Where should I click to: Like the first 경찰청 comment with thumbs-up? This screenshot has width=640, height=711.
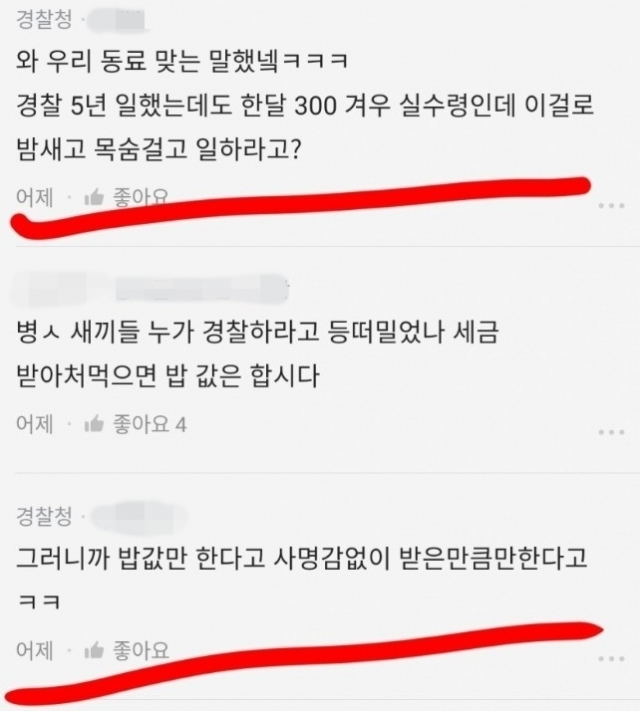coord(94,198)
